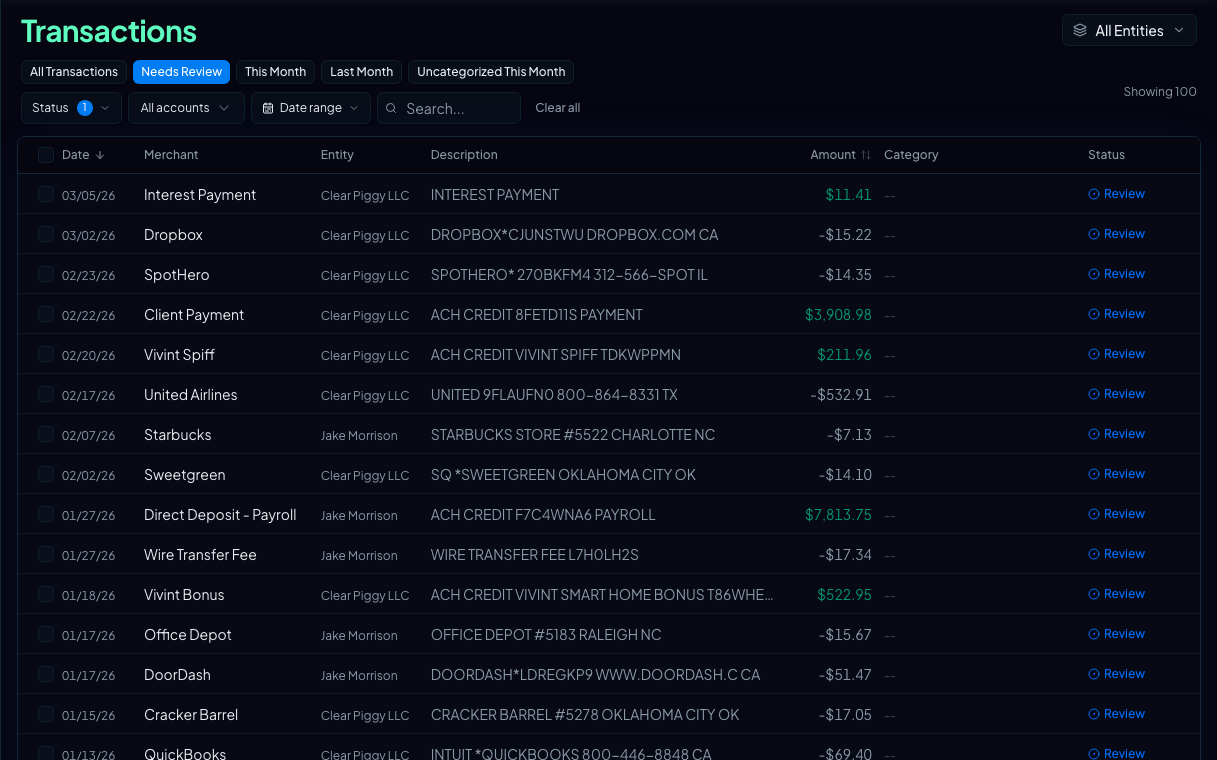
Task: Click the 03/05/26 date cell
Action: [89, 195]
